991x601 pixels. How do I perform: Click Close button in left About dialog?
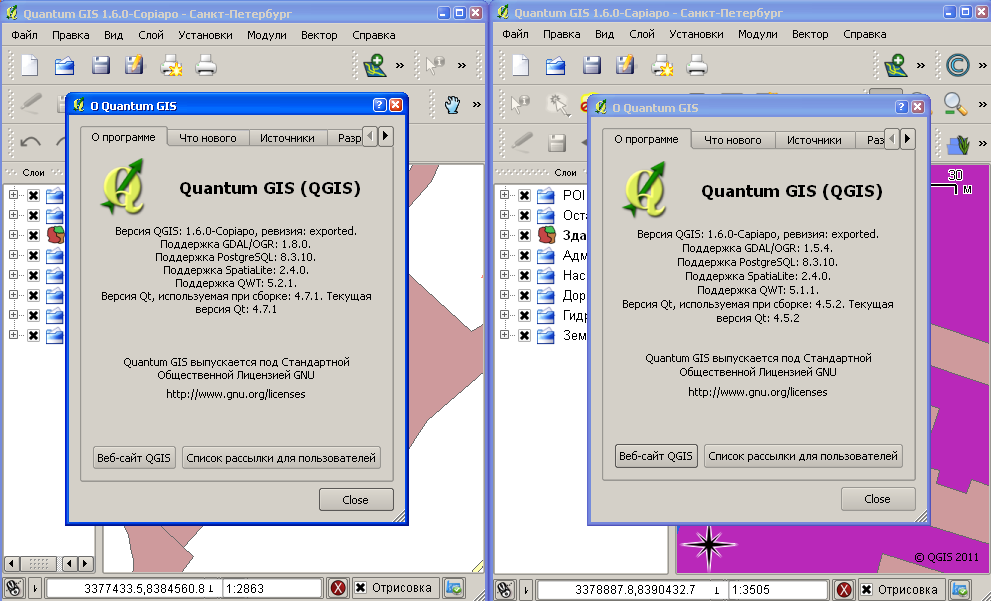[x=356, y=499]
